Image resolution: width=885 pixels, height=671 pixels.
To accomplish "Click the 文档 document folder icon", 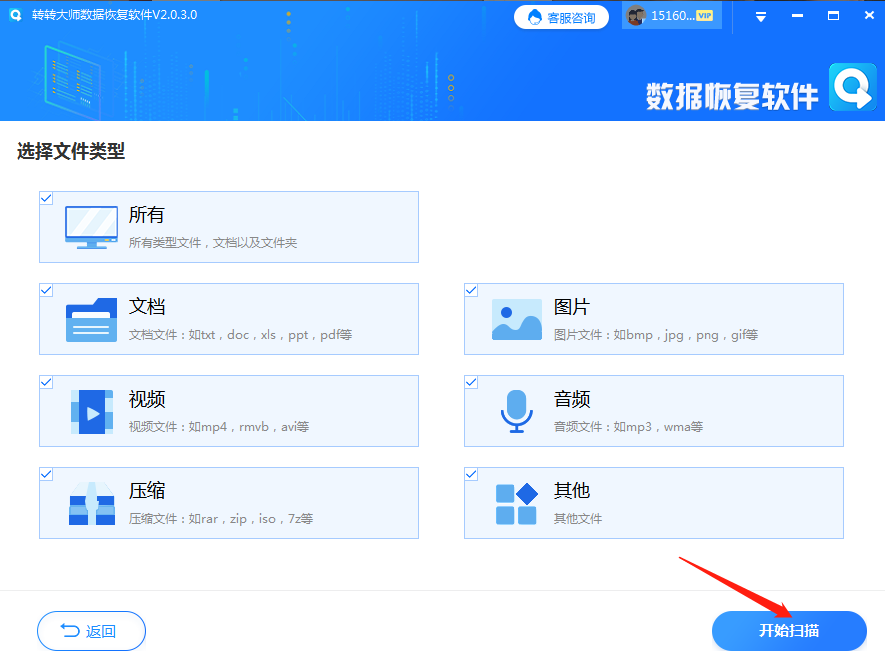I will pos(92,318).
